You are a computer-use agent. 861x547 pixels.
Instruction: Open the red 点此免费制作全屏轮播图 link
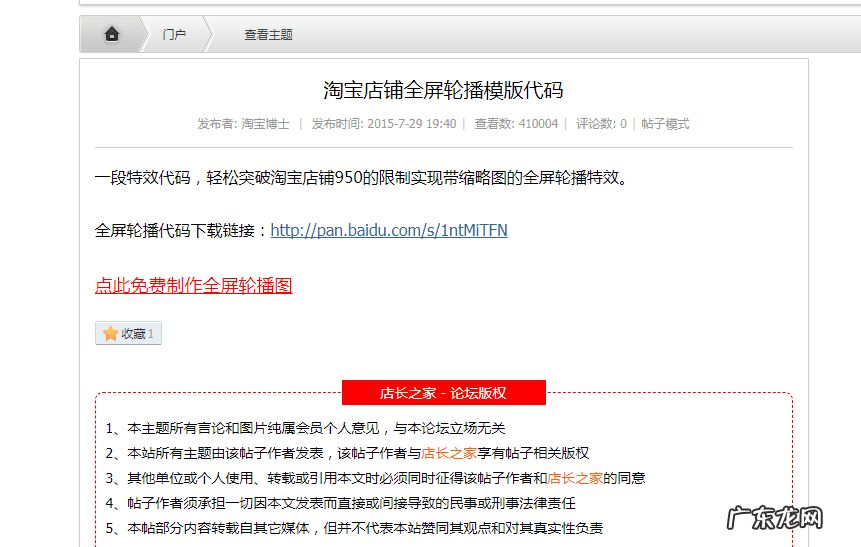pyautogui.click(x=193, y=286)
